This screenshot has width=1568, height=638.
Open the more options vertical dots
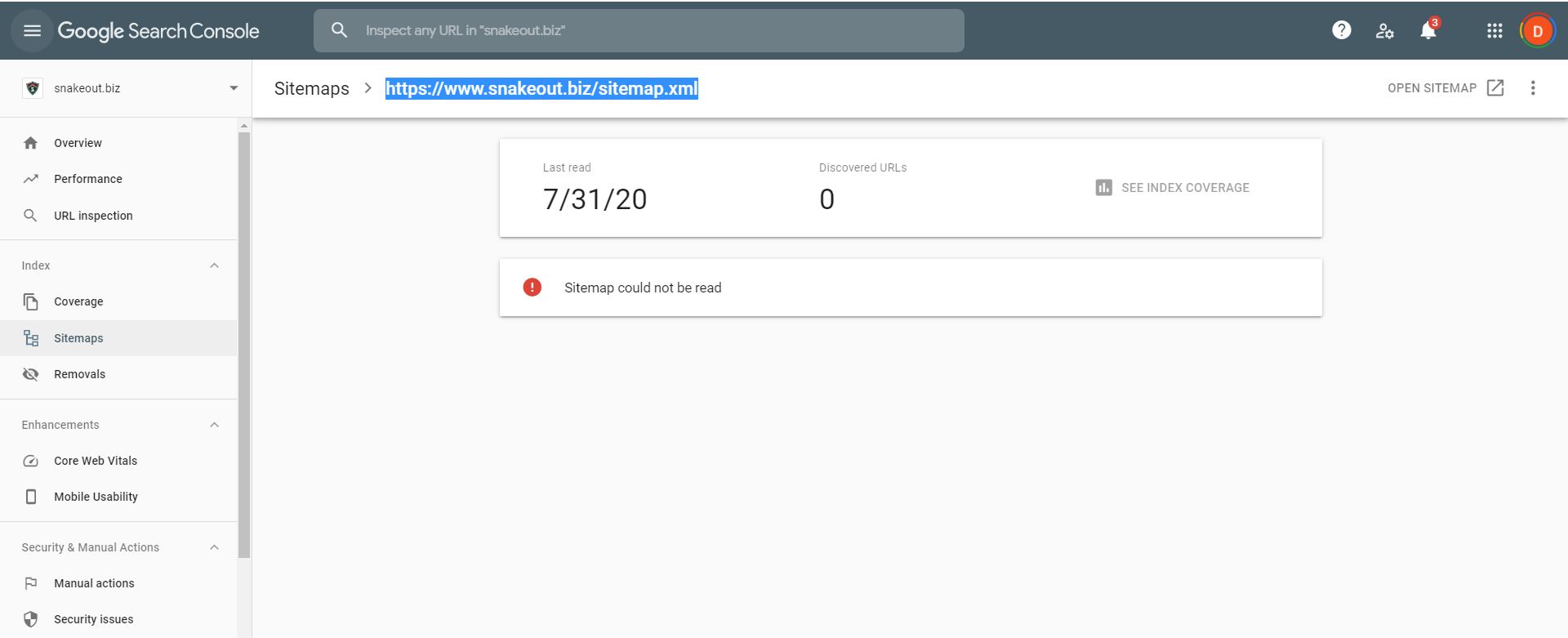(x=1533, y=88)
